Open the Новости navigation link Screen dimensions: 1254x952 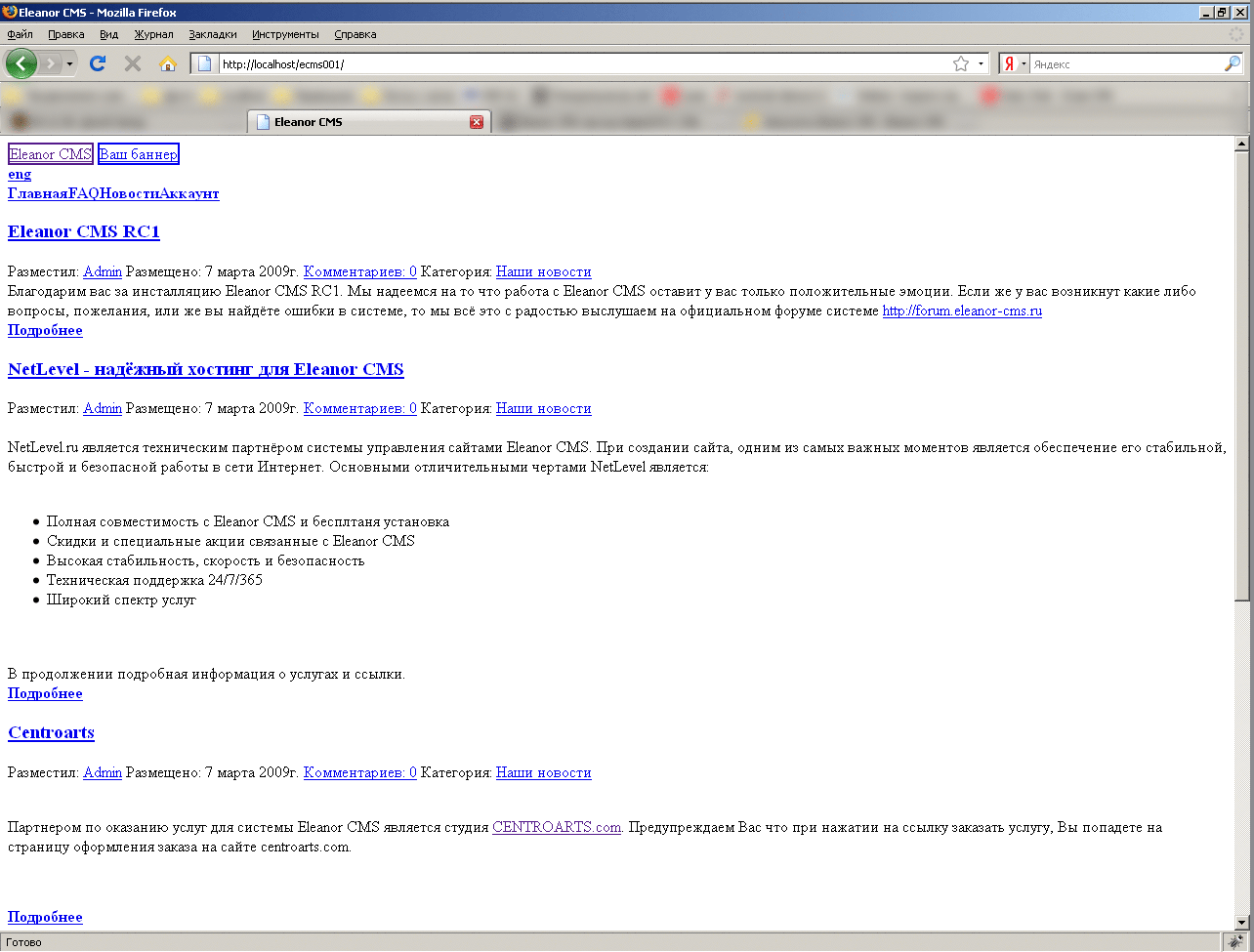[x=131, y=193]
